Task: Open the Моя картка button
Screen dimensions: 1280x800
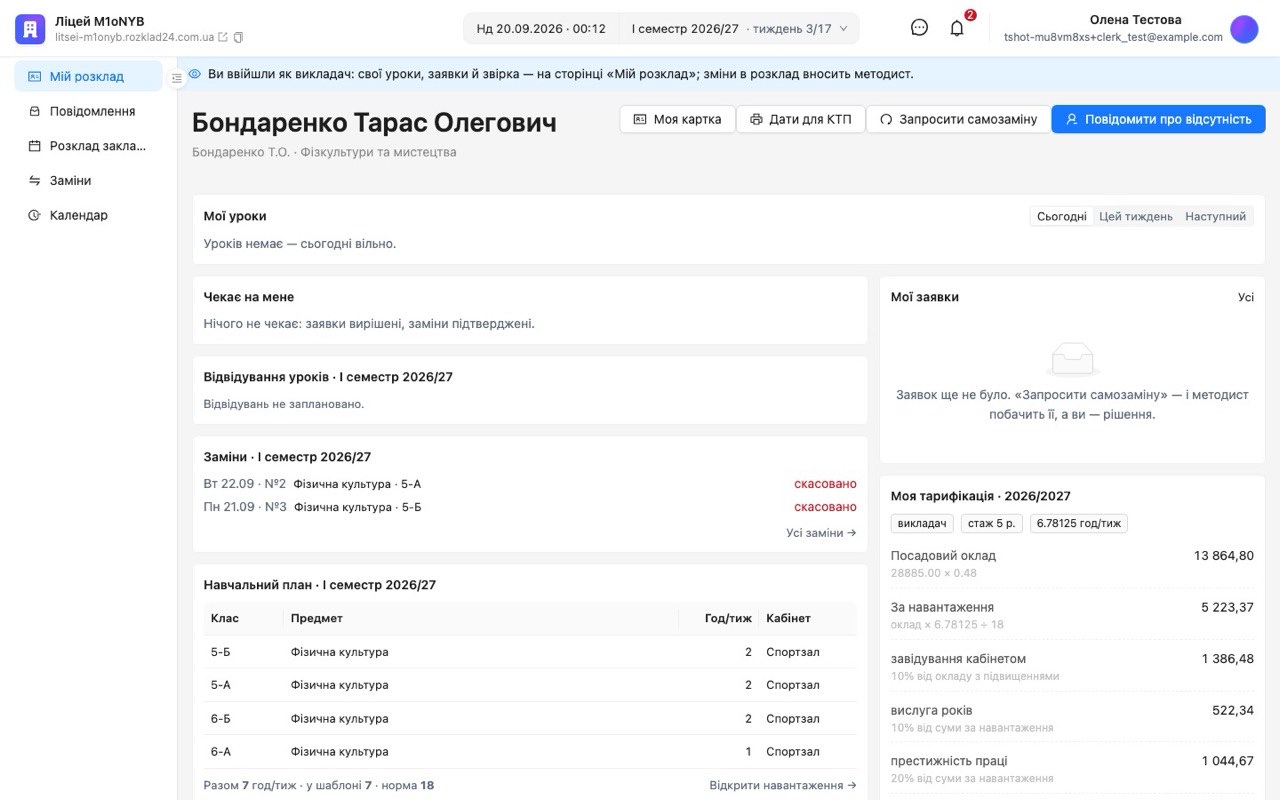Action: pyautogui.click(x=678, y=119)
